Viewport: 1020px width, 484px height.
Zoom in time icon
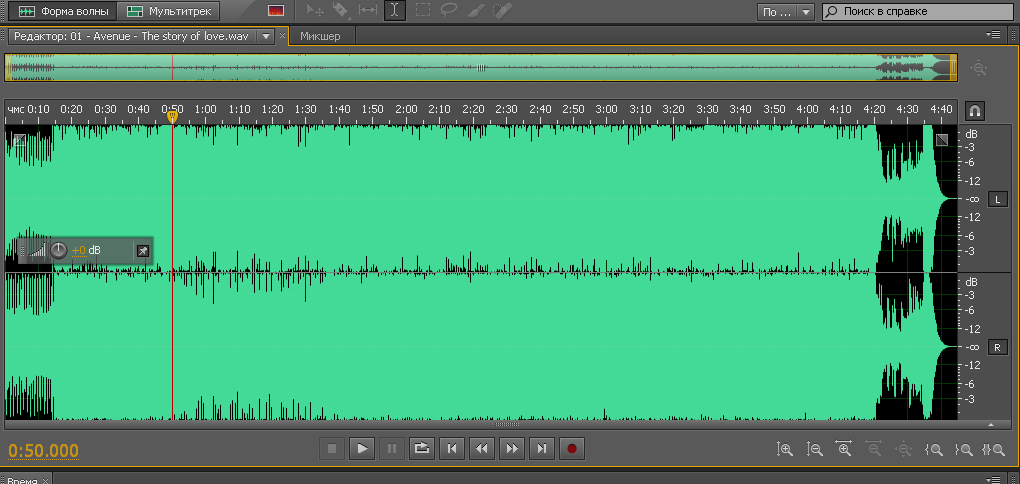click(x=844, y=448)
